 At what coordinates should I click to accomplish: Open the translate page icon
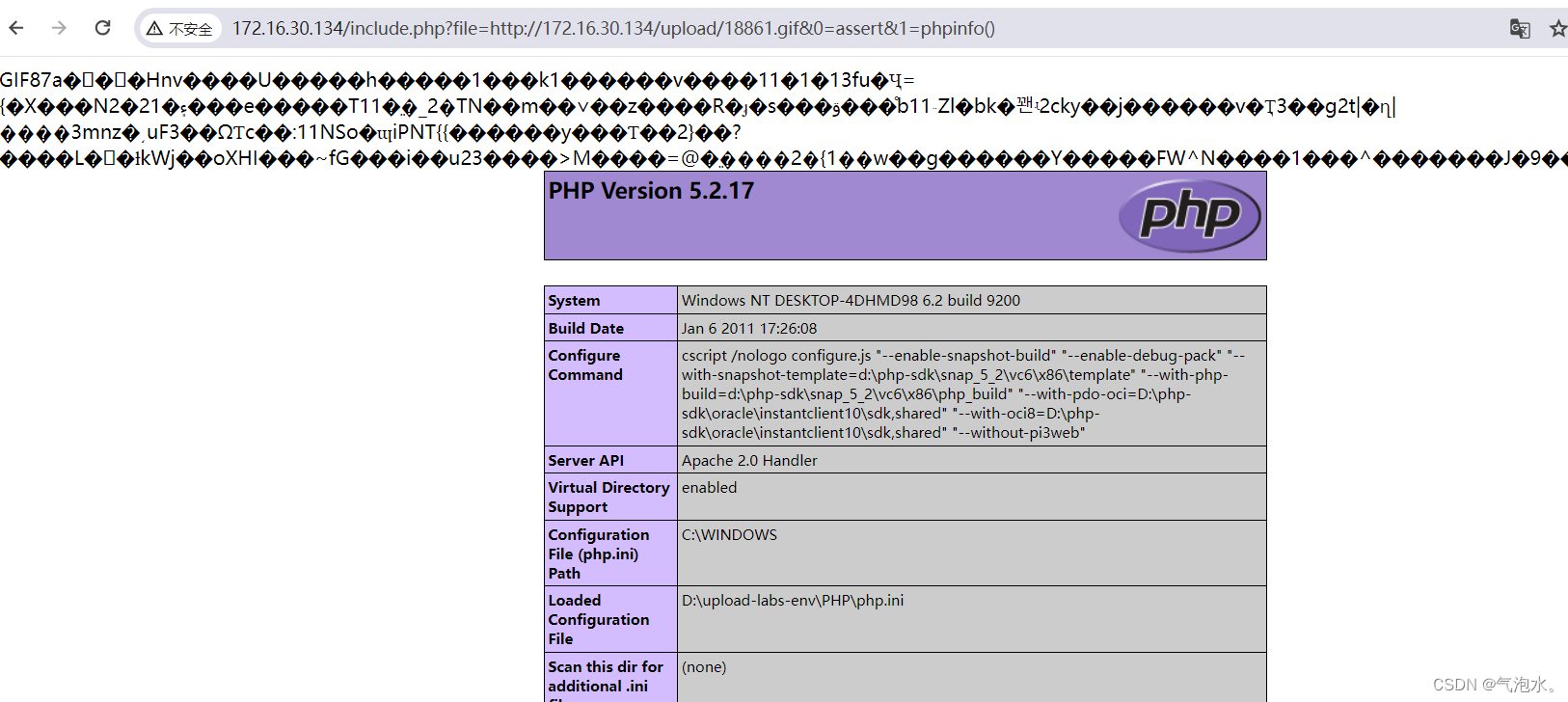click(1520, 29)
